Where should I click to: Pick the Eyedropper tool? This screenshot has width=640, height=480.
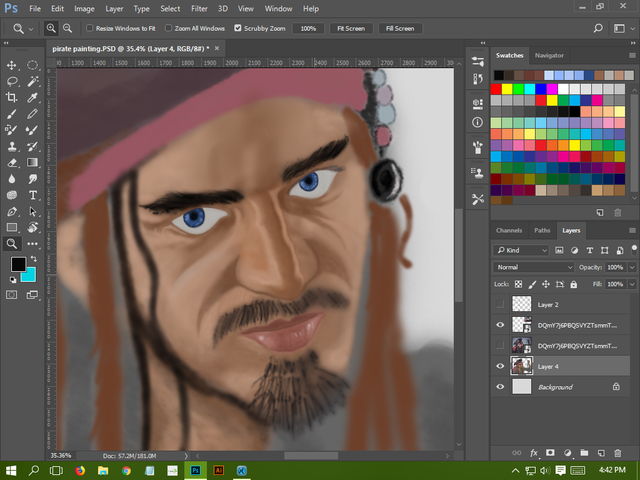[33, 97]
